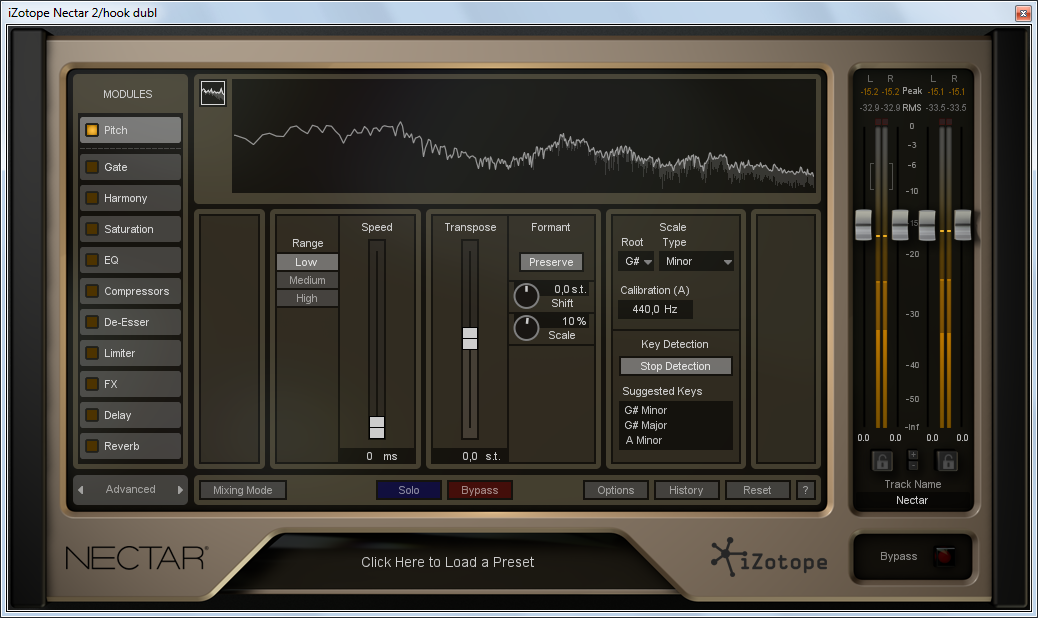
Task: Click the left arrow beside Advanced
Action: 81,490
